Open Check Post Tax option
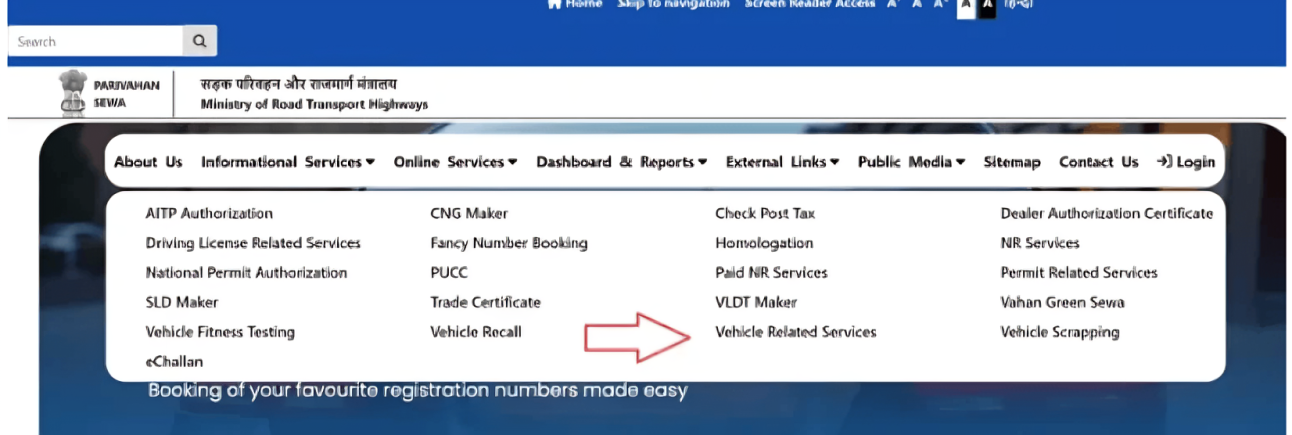The height and width of the screenshot is (435, 1292). 765,213
